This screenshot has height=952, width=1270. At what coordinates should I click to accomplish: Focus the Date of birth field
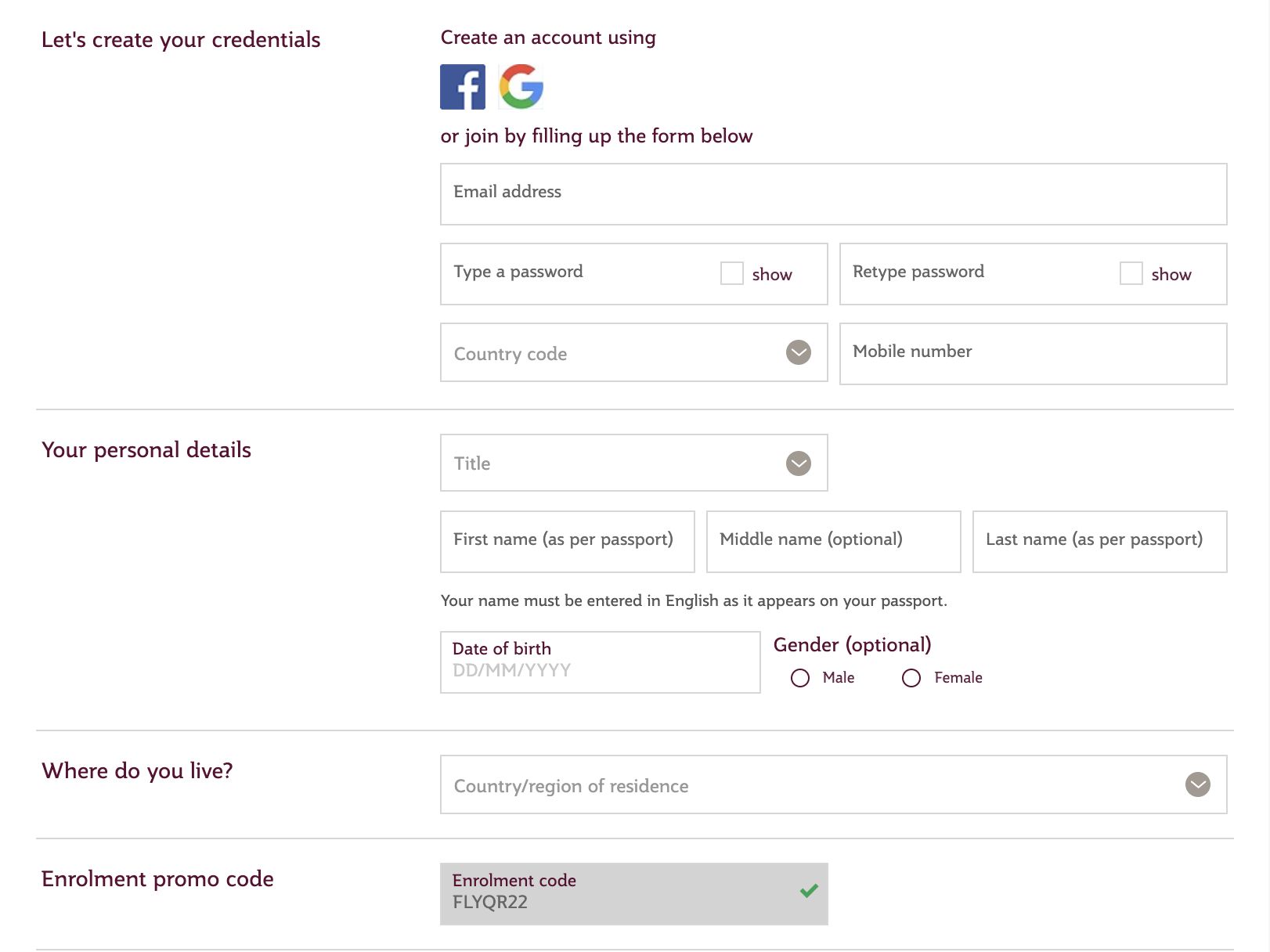point(601,662)
